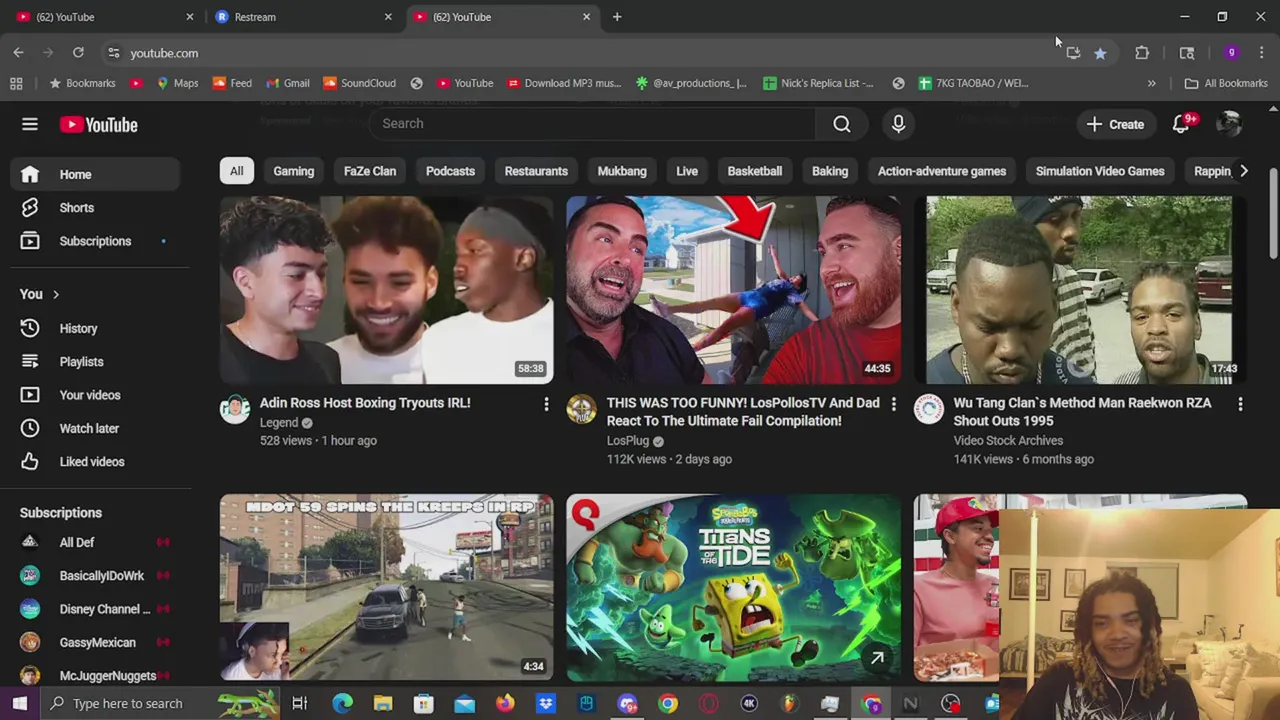Go to Shorts in the sidebar
Viewport: 1280px width, 720px height.
95,207
